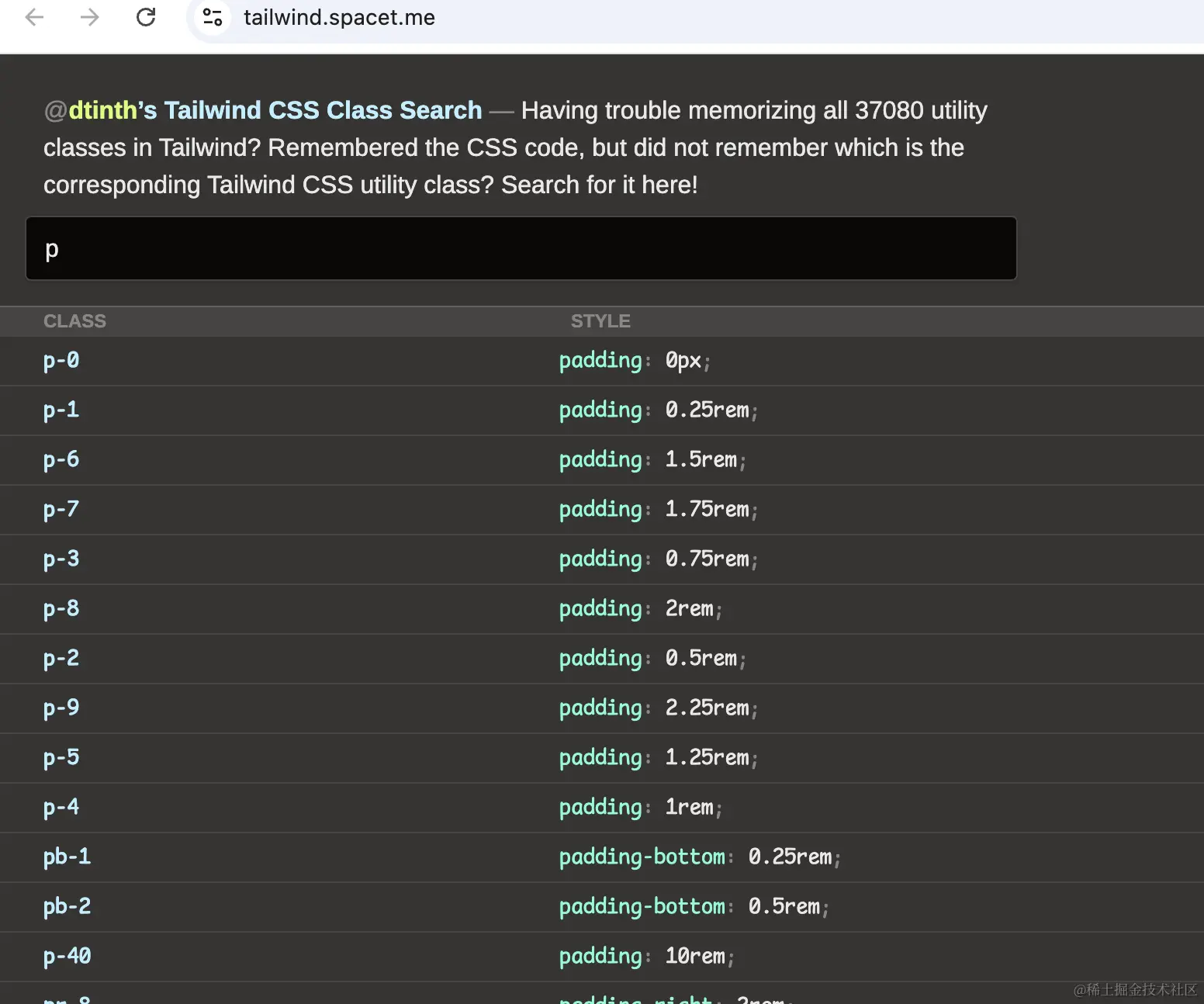Focus the class search input field

coord(521,248)
